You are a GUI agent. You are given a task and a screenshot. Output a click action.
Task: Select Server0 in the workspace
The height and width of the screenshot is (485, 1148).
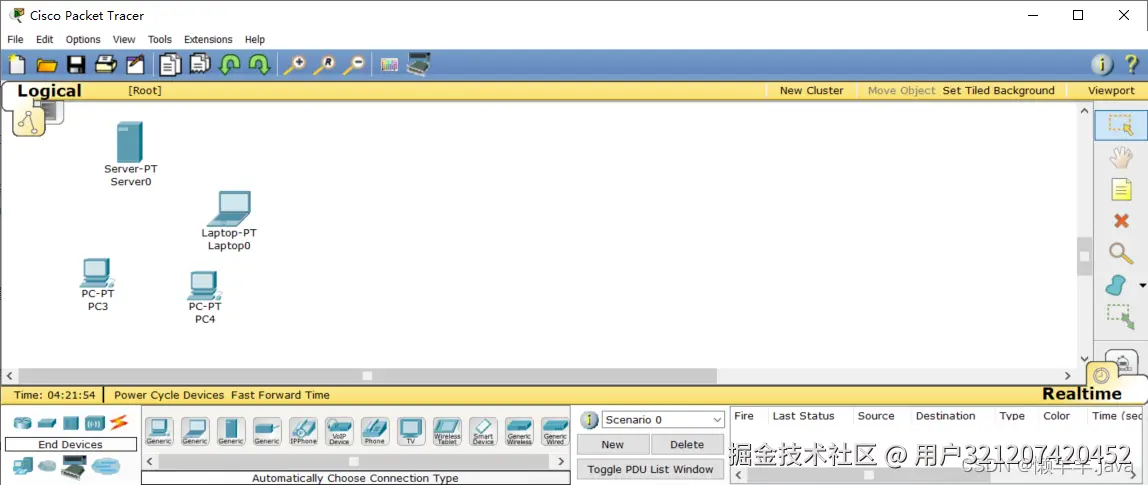130,143
